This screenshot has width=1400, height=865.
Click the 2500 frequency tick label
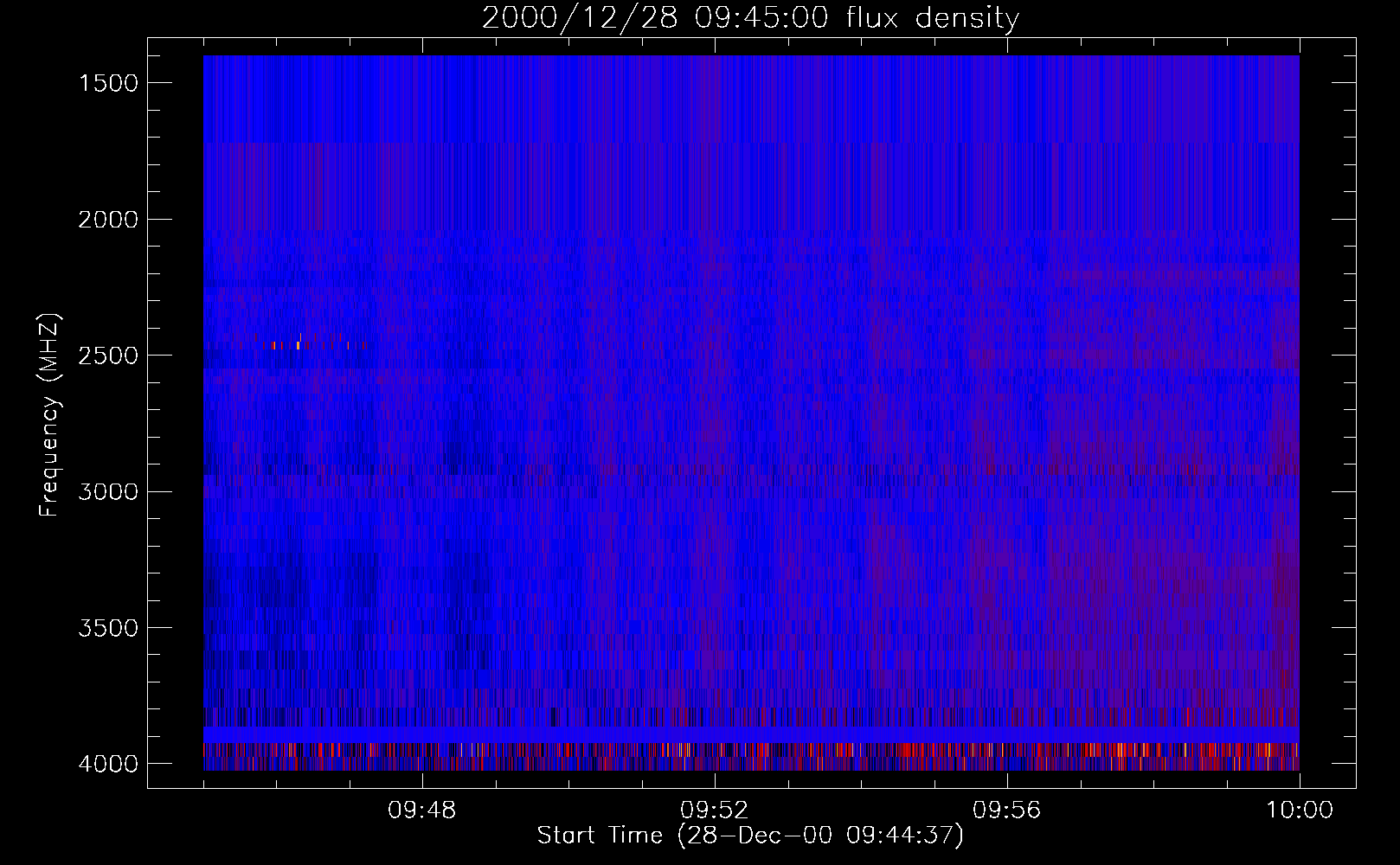(x=108, y=356)
